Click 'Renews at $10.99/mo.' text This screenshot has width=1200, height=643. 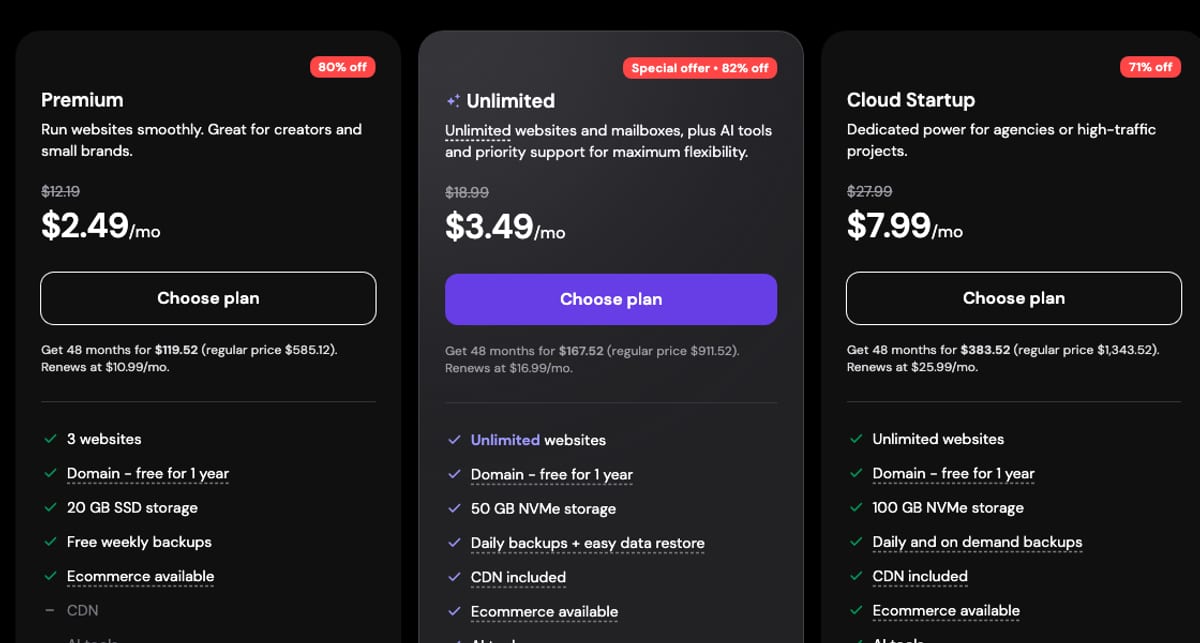point(105,367)
